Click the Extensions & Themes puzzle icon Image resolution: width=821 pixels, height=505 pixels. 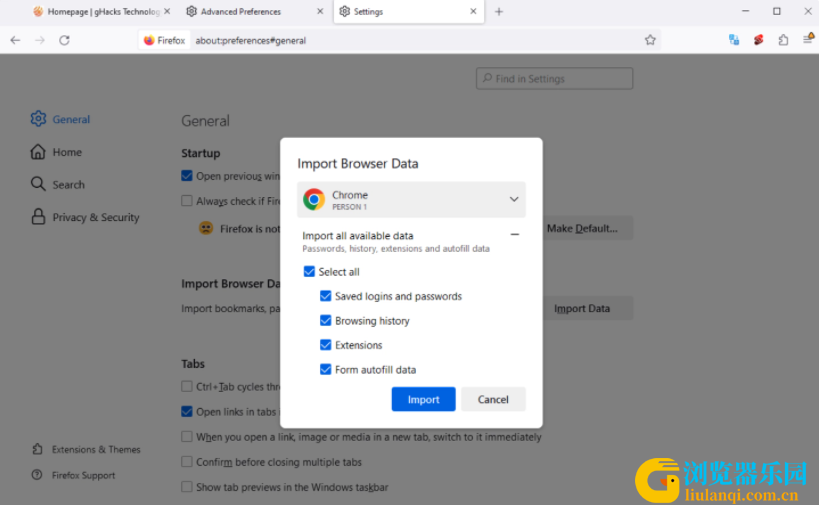[37, 449]
